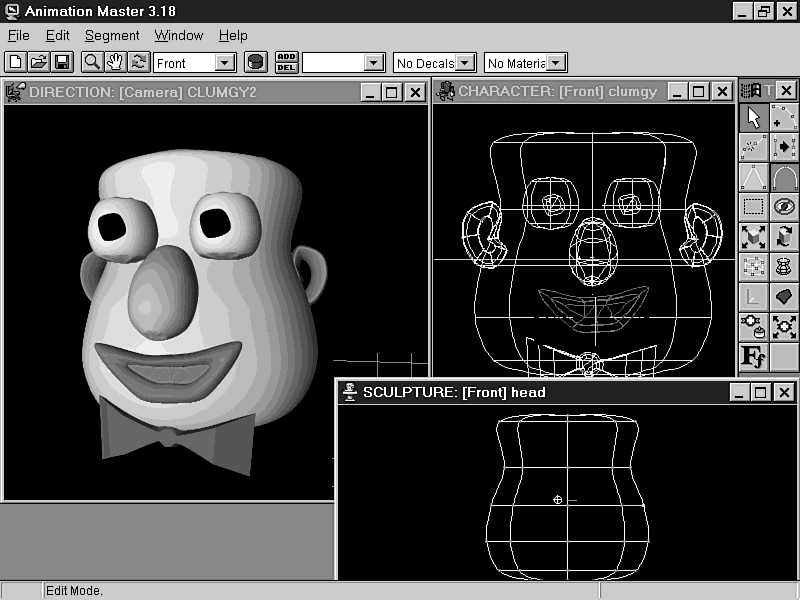Toggle the Peak (sharp corner) spline mode
800x600 pixels.
[754, 178]
